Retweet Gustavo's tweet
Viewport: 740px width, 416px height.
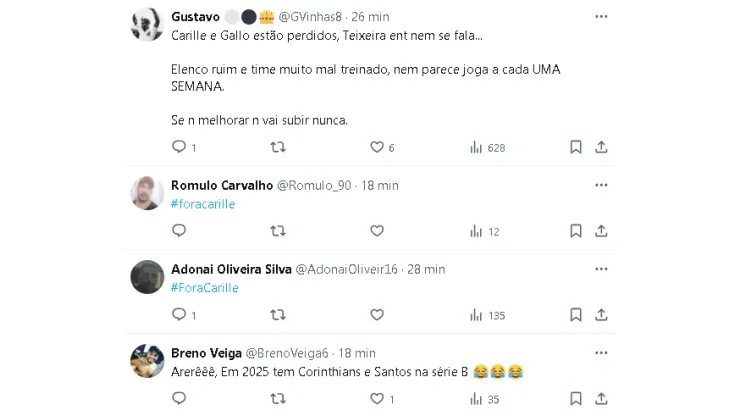point(278,147)
